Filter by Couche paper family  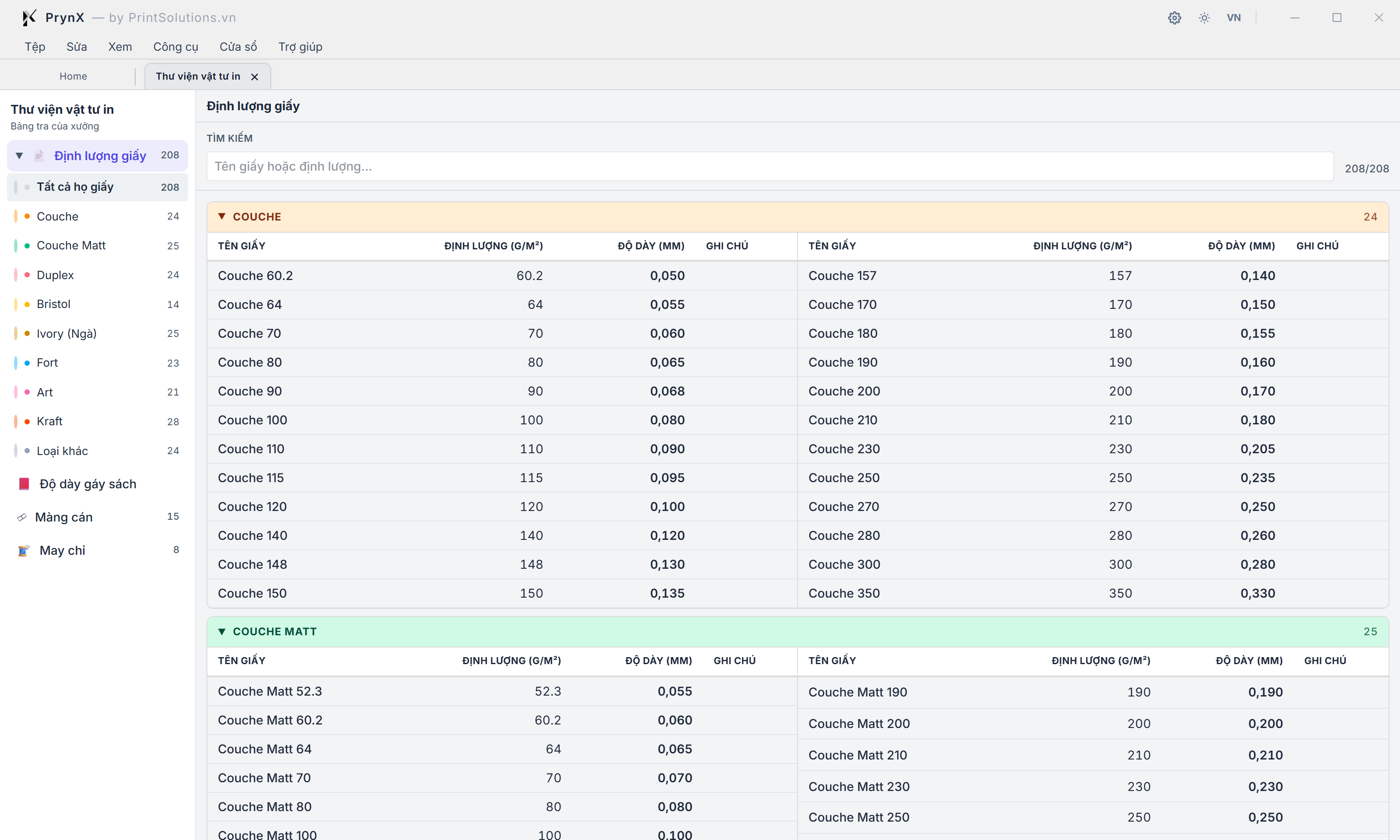click(x=97, y=216)
